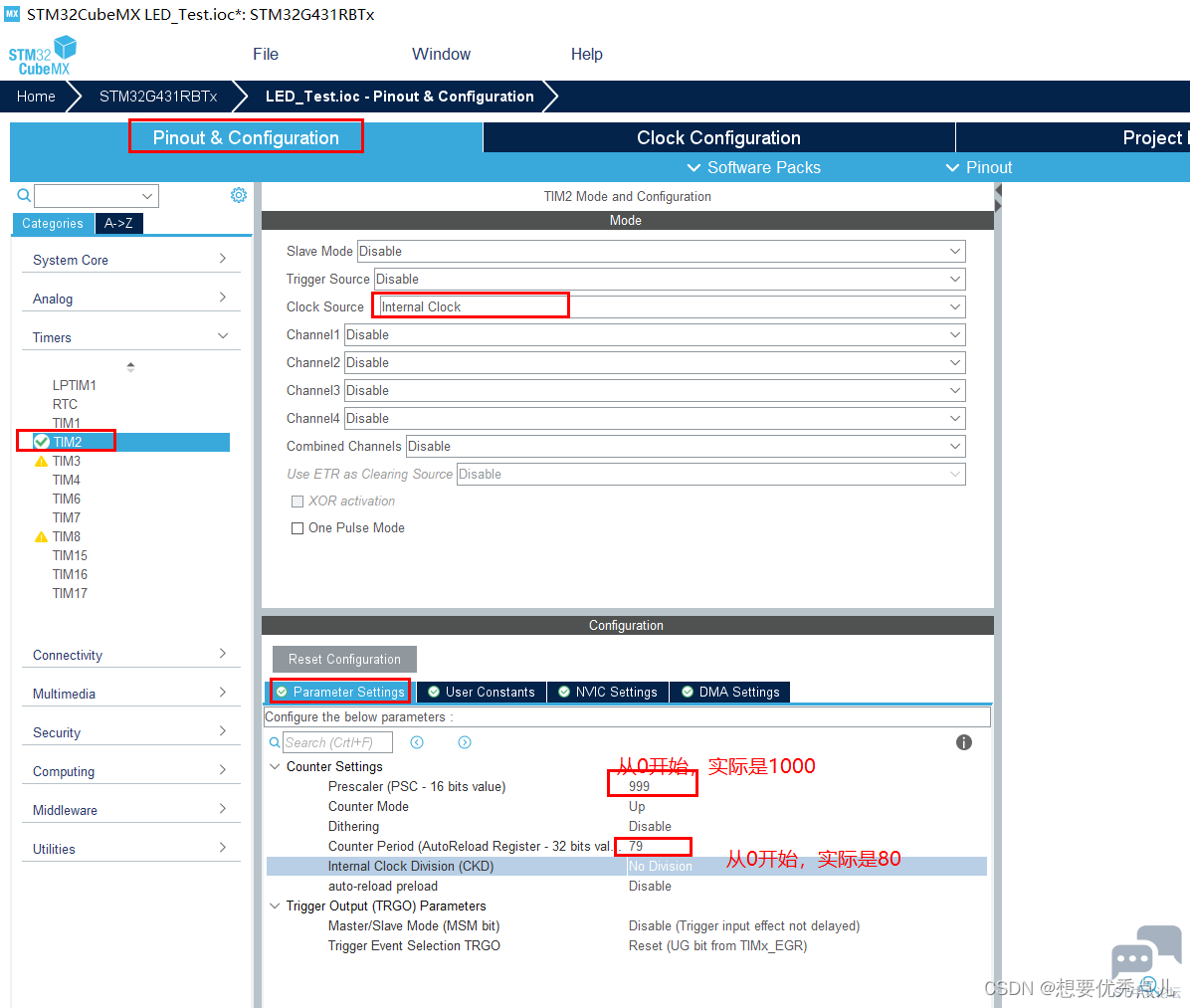Image resolution: width=1190 pixels, height=1008 pixels.
Task: Go to the Home breadcrumb
Action: [36, 97]
